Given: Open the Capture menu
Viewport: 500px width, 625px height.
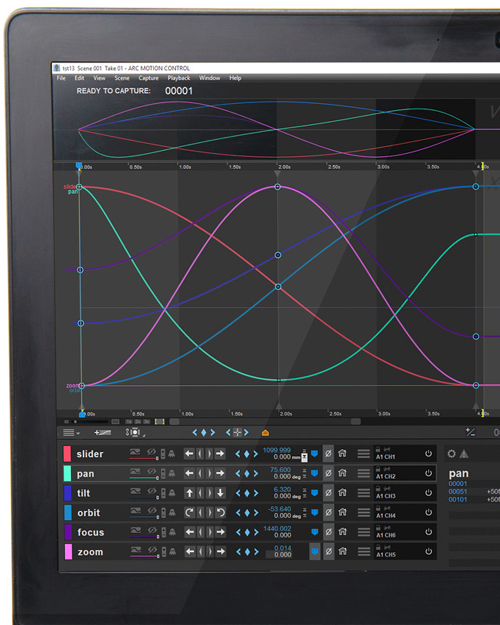Looking at the screenshot, I should pyautogui.click(x=148, y=78).
